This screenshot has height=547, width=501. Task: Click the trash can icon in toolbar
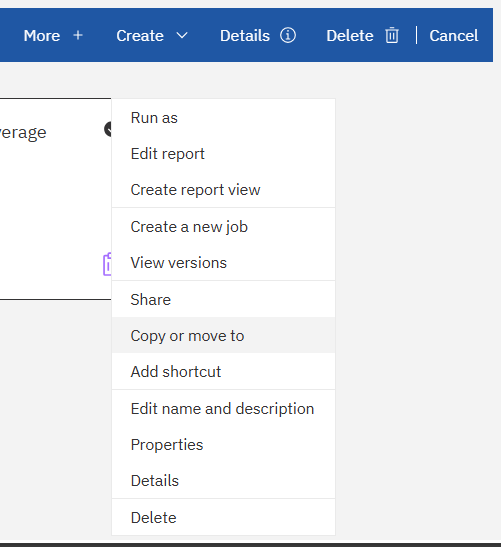[x=392, y=35]
